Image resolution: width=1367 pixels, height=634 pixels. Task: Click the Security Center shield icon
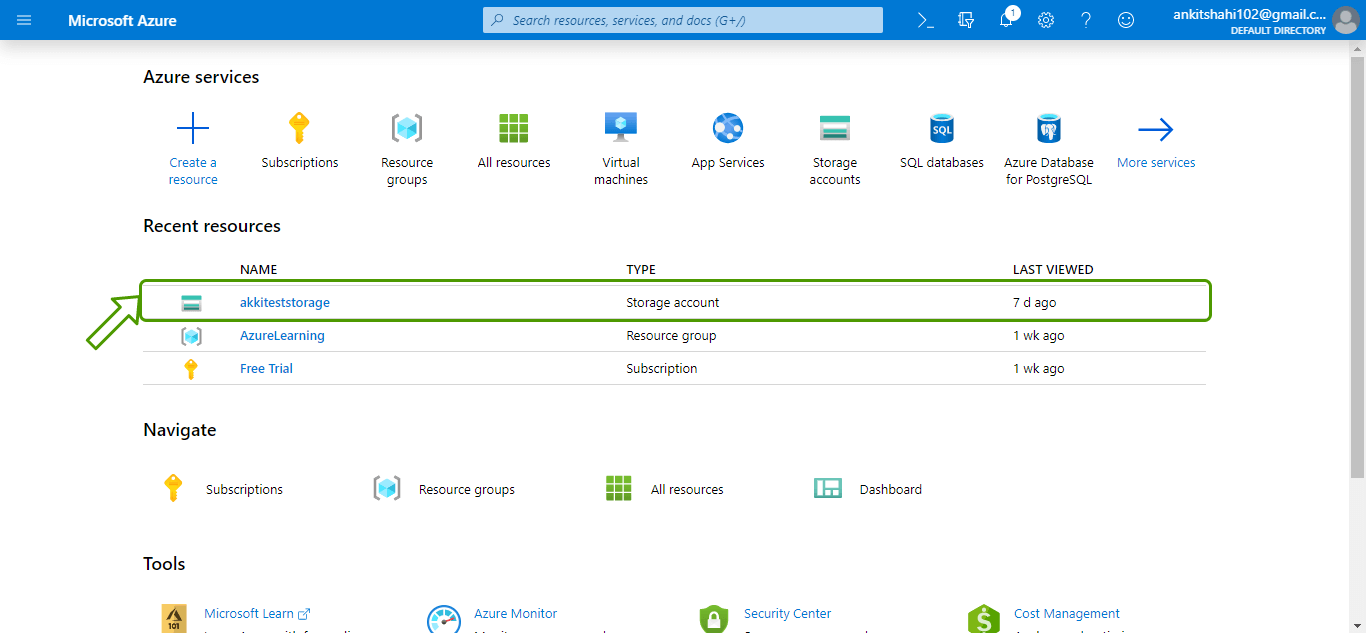[x=713, y=619]
